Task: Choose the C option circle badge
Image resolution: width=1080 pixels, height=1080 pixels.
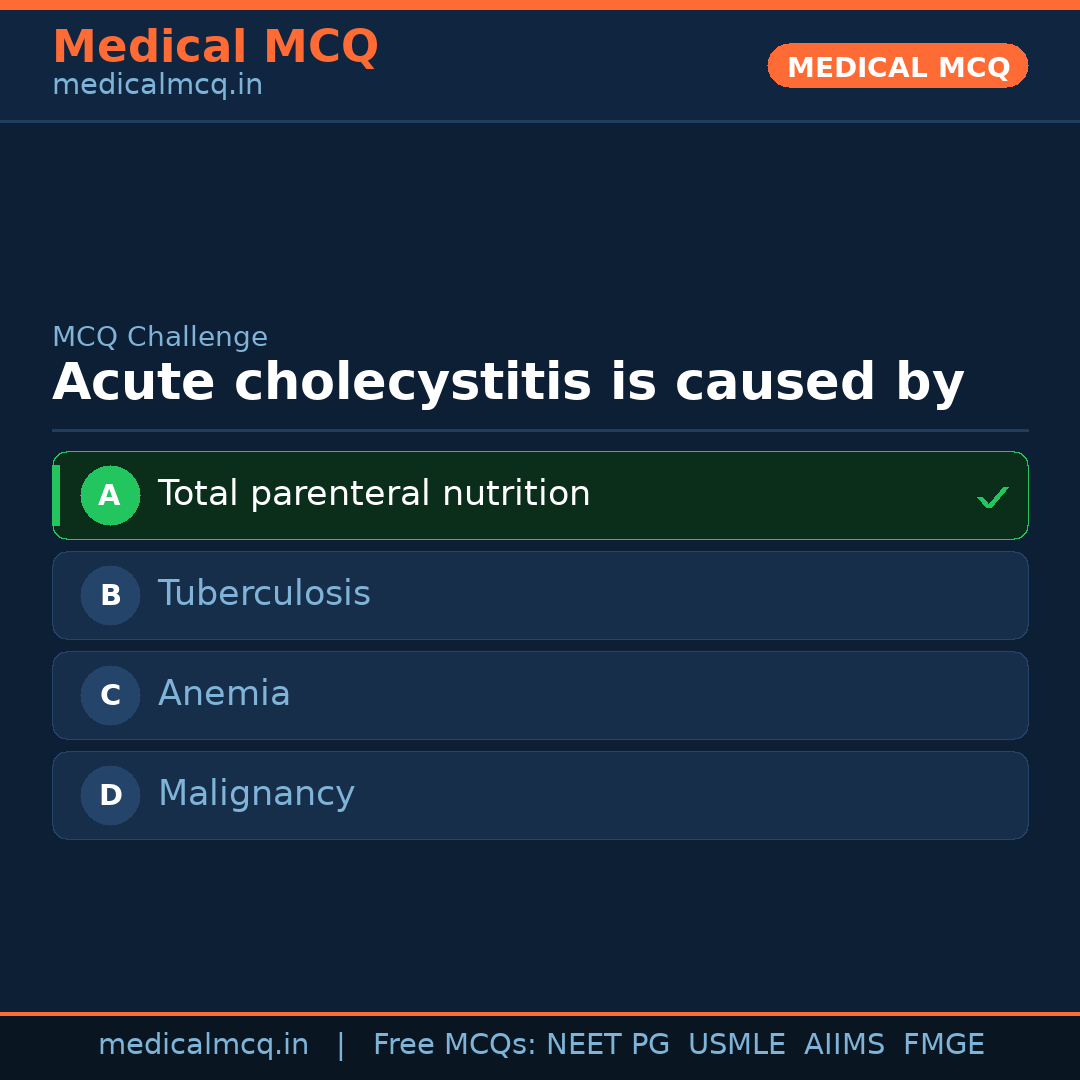Action: tap(110, 695)
